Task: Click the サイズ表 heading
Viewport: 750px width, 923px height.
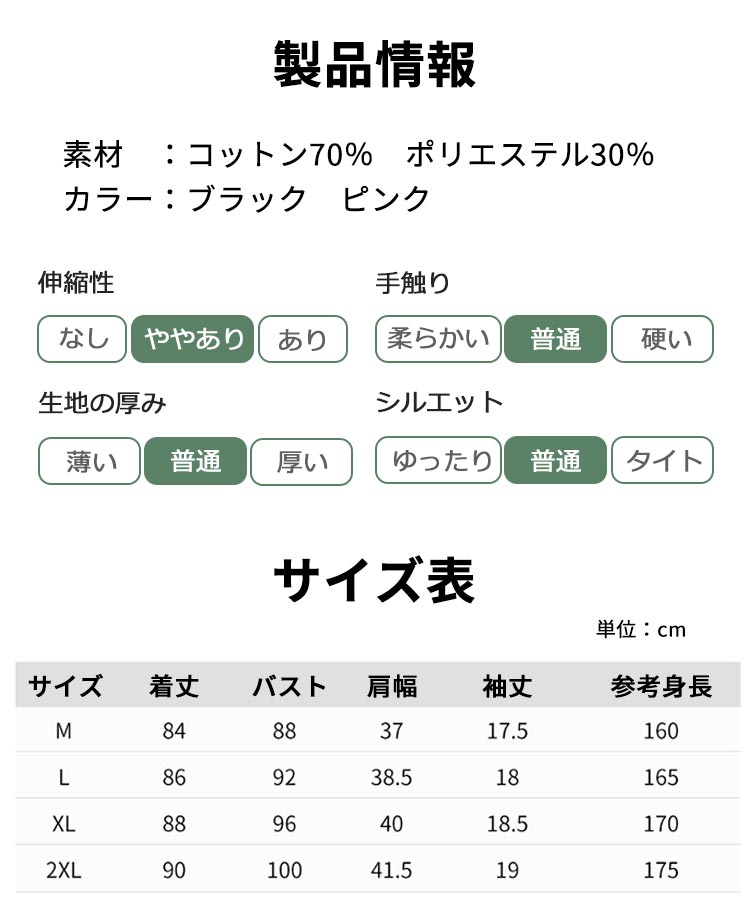Action: coord(375,580)
